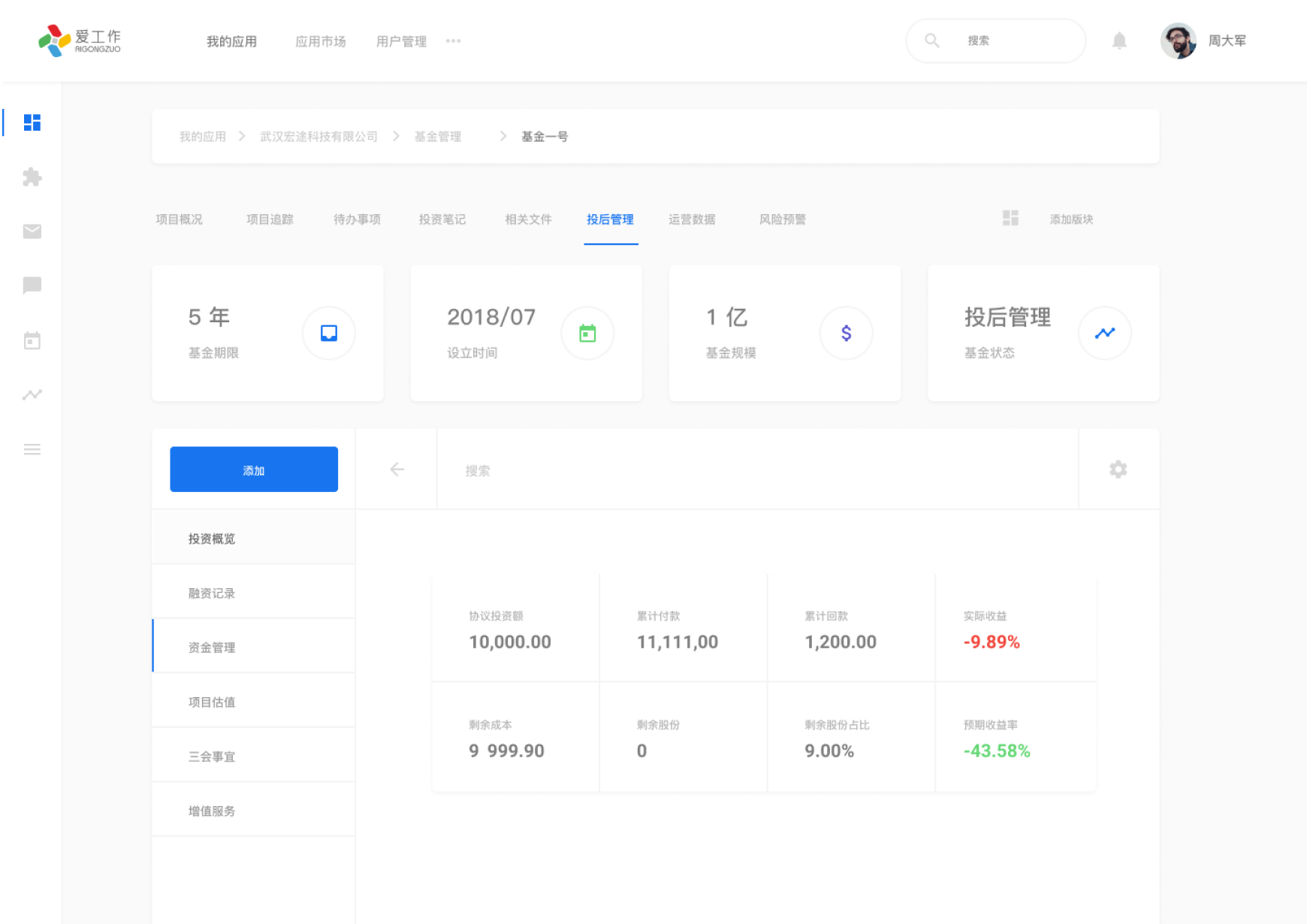The image size is (1307, 924).
Task: Select 融资记录 in the left panel list
Action: pyautogui.click(x=212, y=593)
